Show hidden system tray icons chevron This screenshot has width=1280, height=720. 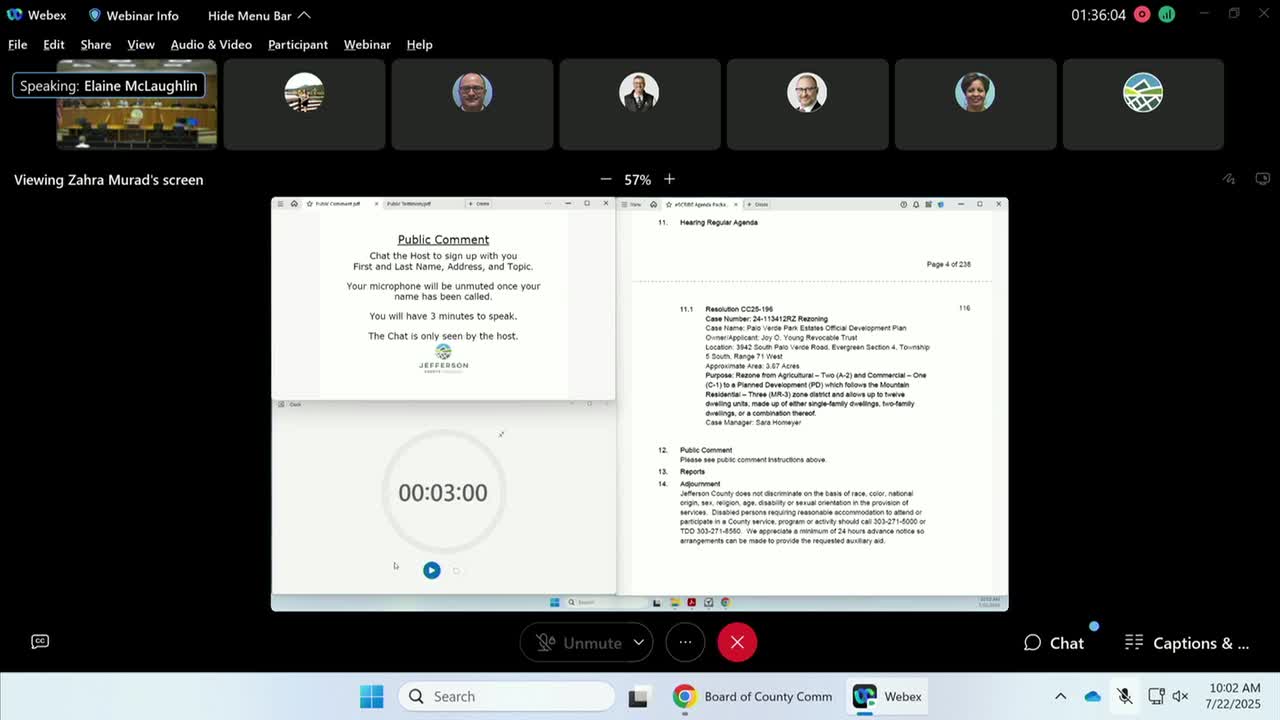click(1060, 696)
